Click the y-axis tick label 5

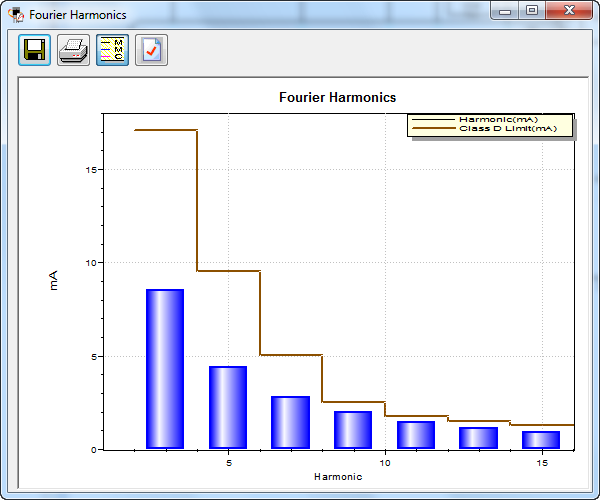[x=94, y=357]
